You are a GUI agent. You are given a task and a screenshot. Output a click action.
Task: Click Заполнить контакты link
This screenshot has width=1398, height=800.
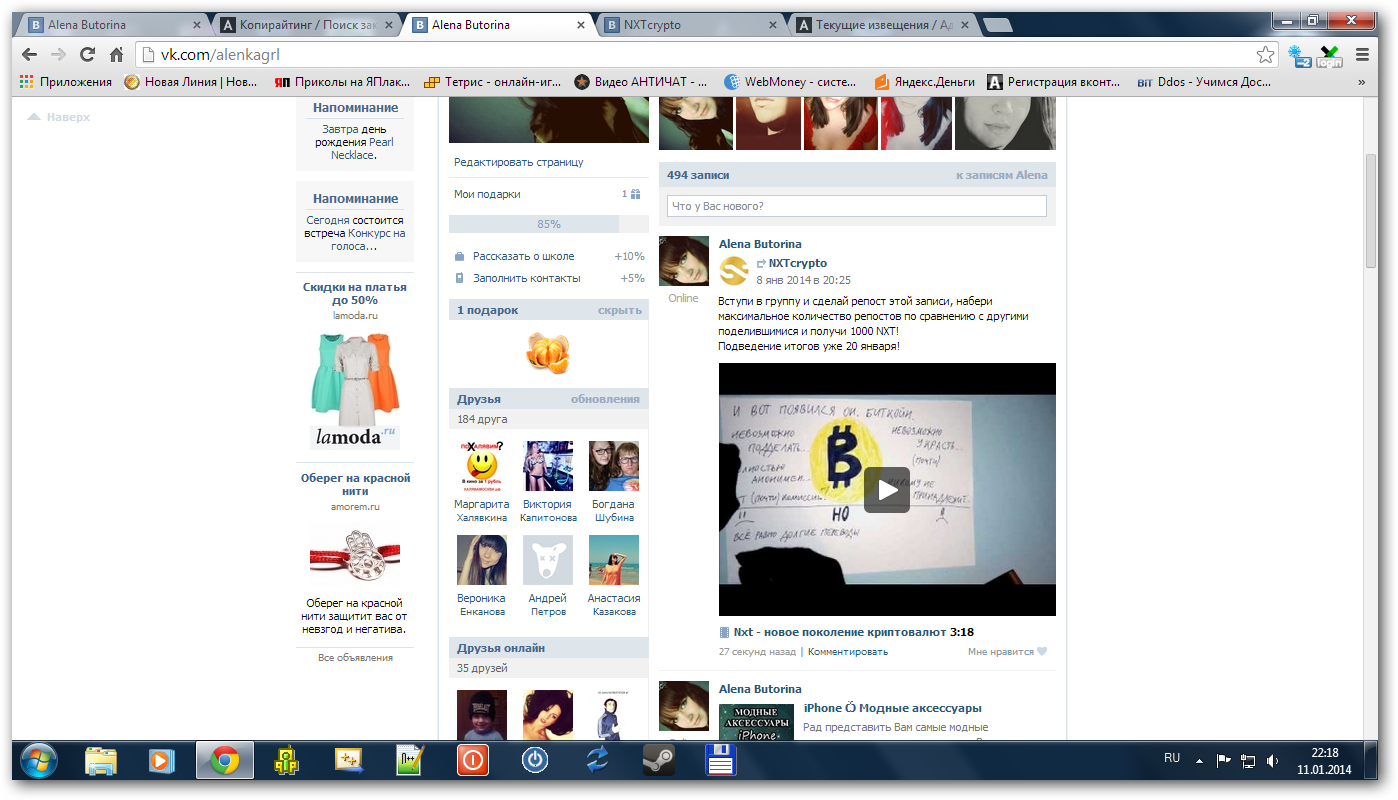coord(527,278)
